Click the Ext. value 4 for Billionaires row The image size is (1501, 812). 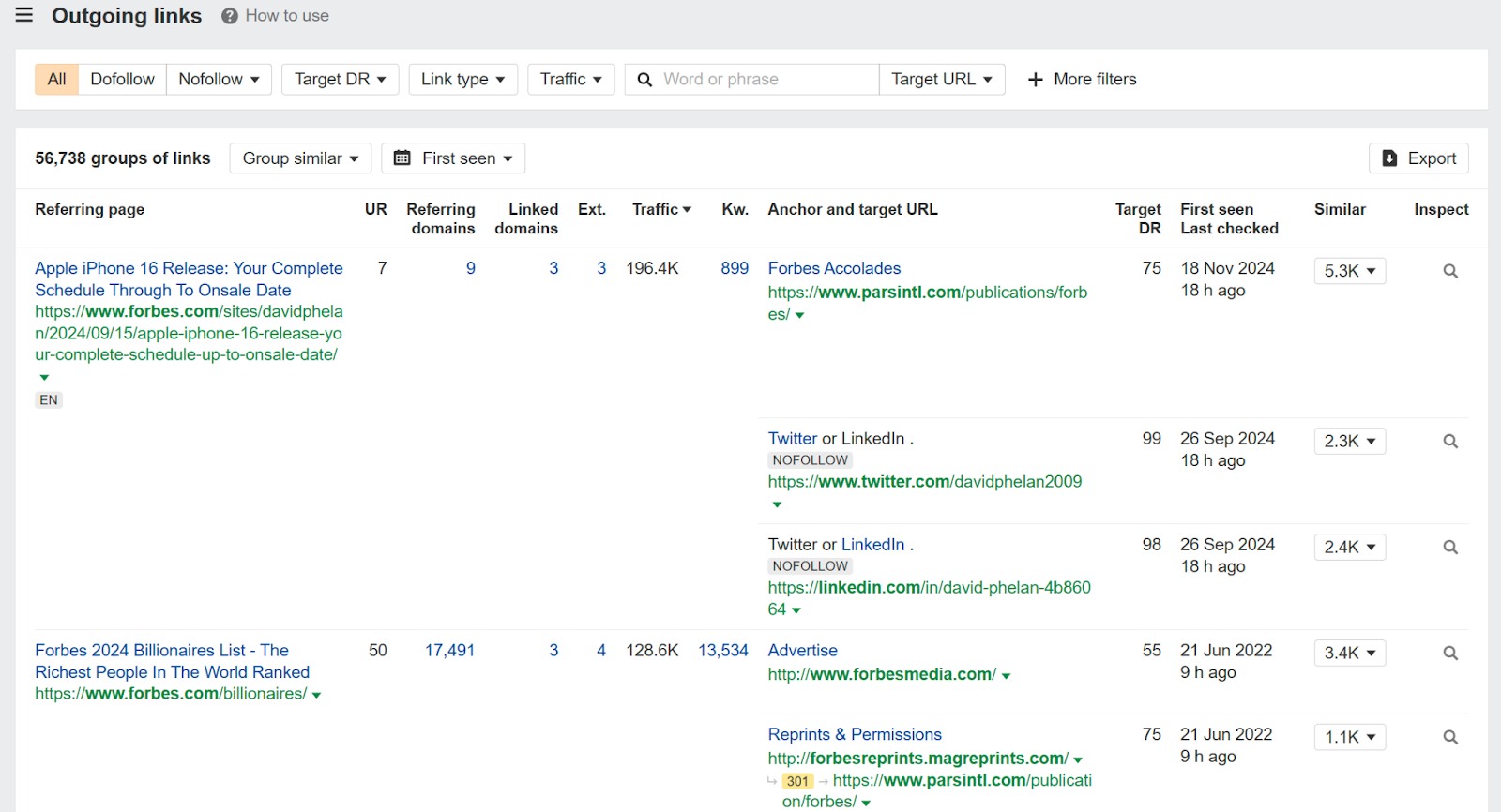[601, 651]
